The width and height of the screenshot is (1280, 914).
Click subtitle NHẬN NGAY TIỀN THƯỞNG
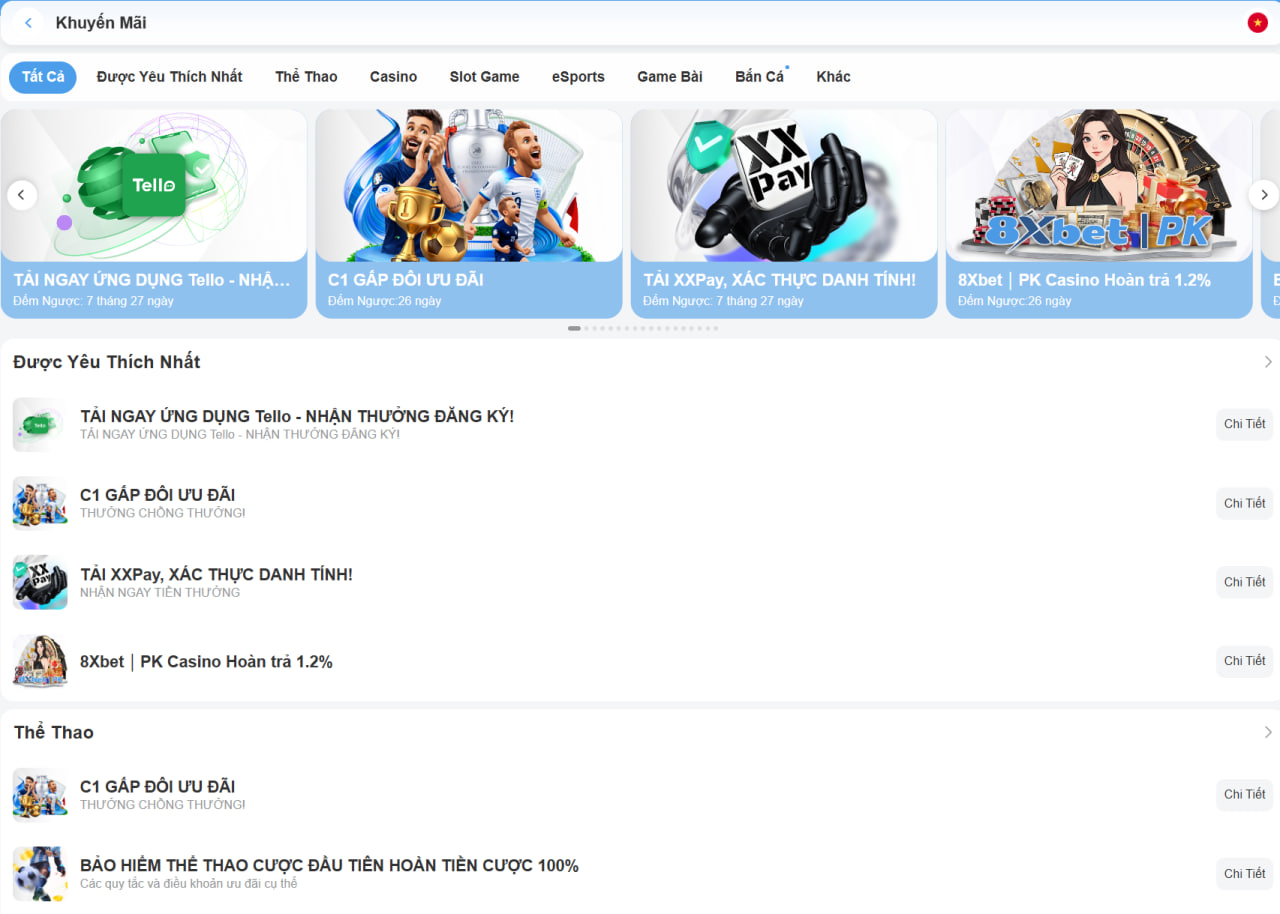coord(160,593)
